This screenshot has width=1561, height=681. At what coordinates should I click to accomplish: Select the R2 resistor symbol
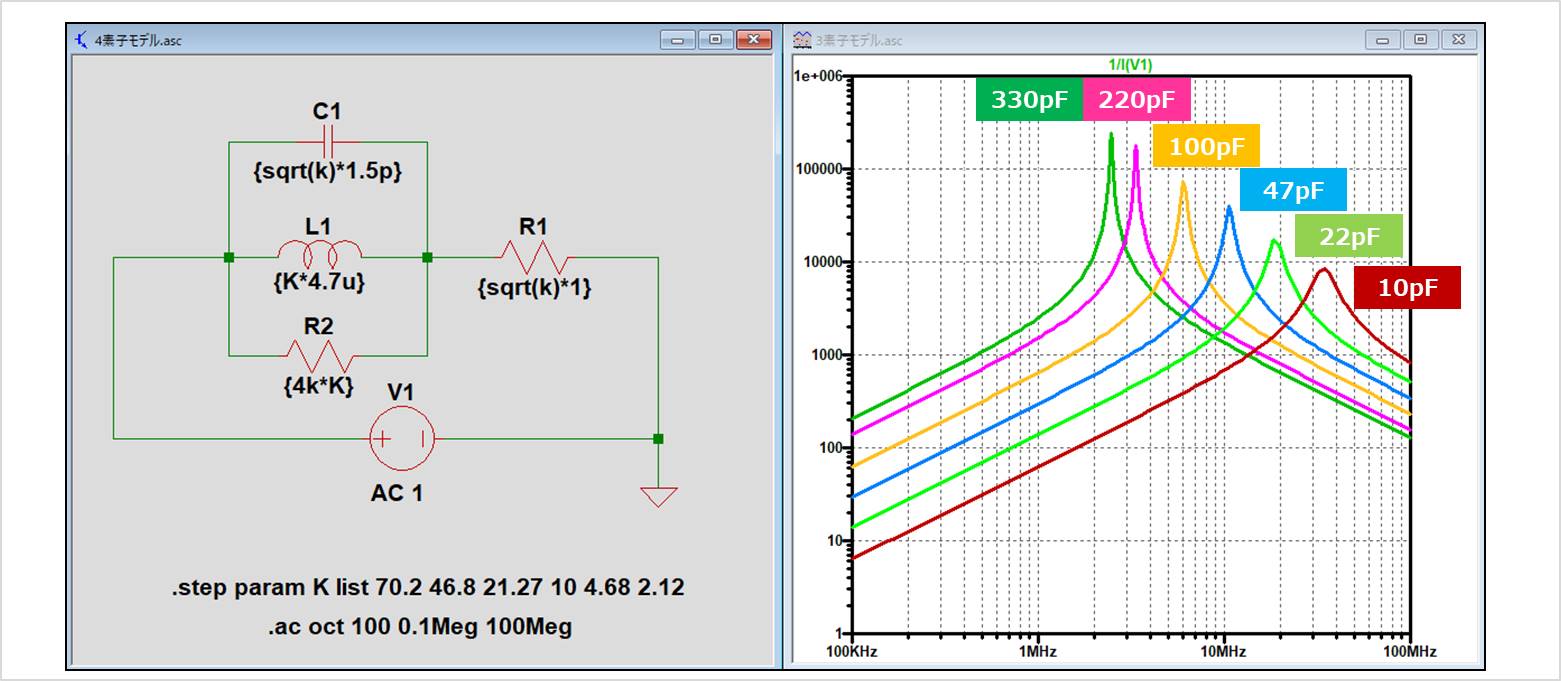point(319,355)
